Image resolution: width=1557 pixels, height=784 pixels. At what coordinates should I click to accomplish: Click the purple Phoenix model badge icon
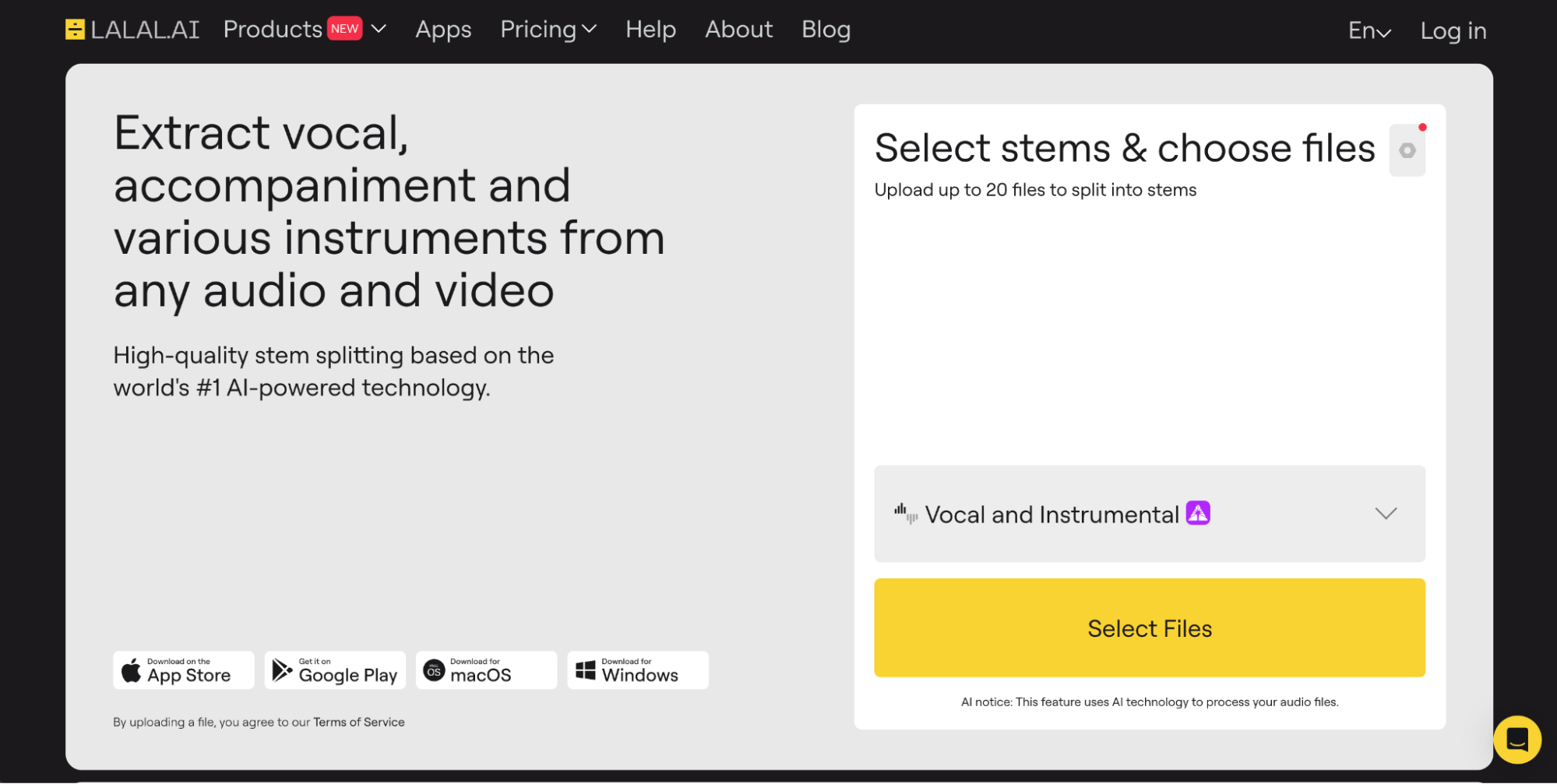tap(1198, 513)
